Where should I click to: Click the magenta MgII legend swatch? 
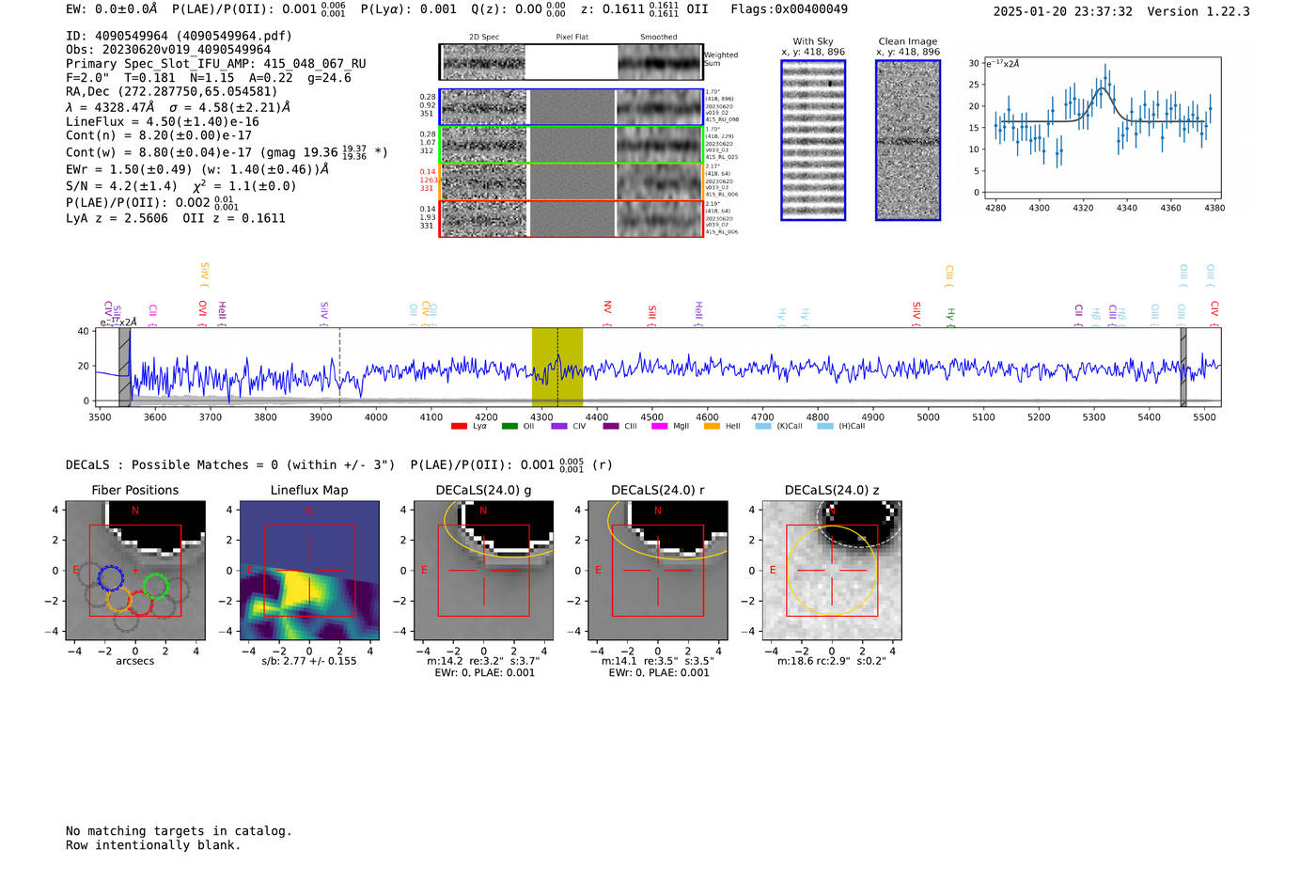click(659, 427)
